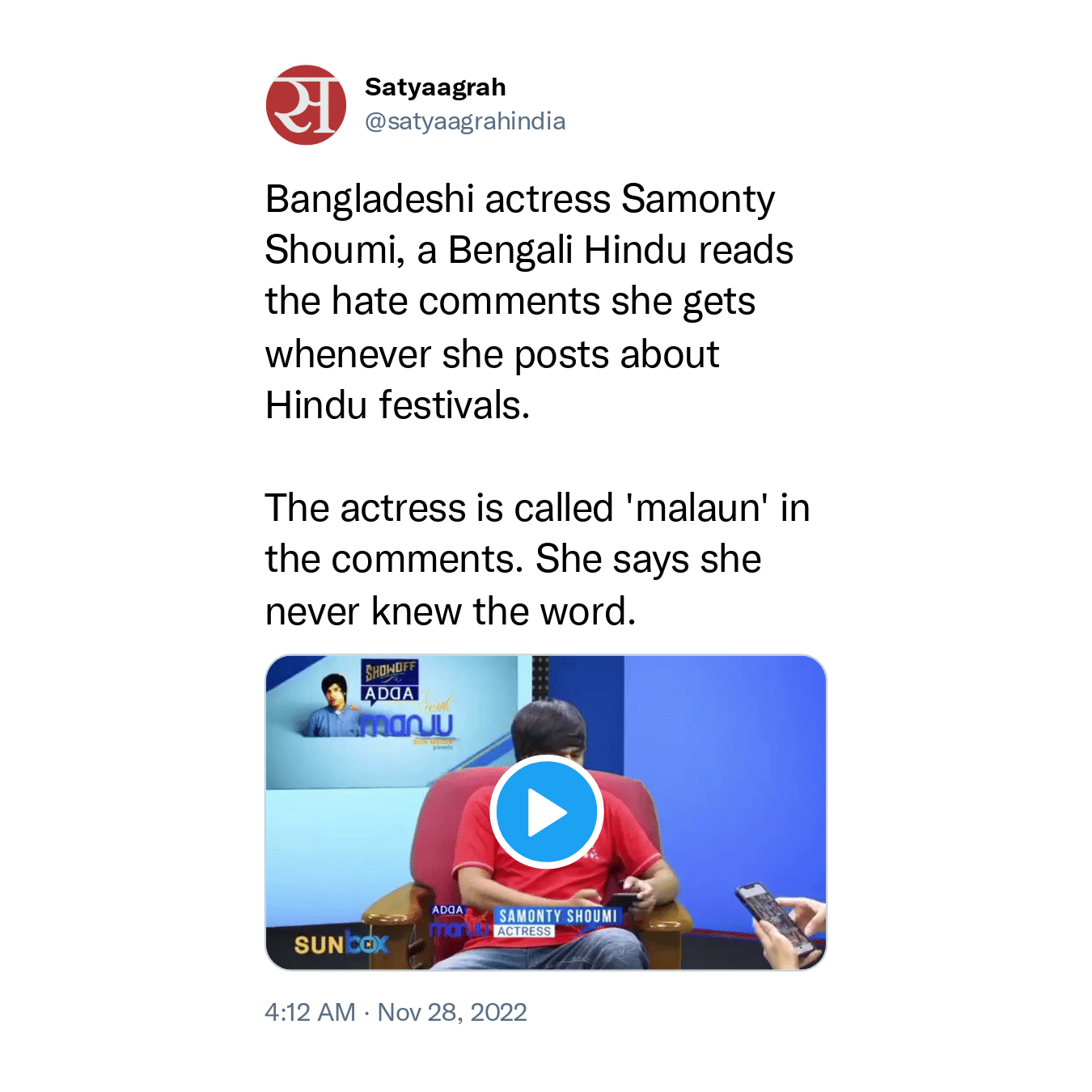
Task: Open the Satyaagrah display name
Action: (435, 87)
